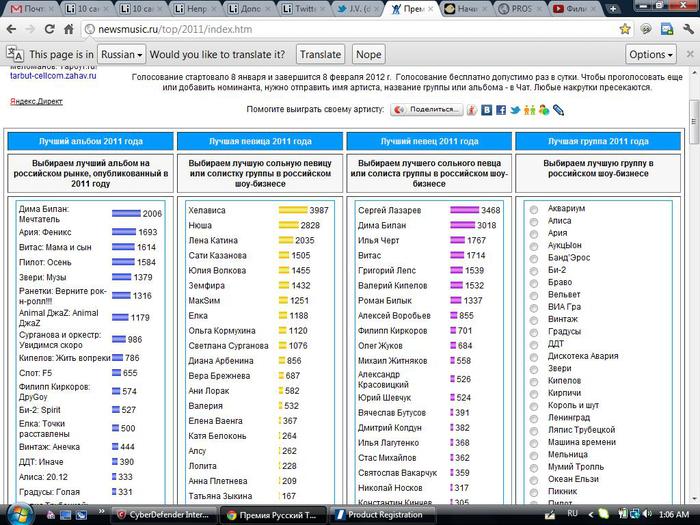Open the Непр LiveInternet tab
This screenshot has height=525, width=700.
click(194, 8)
